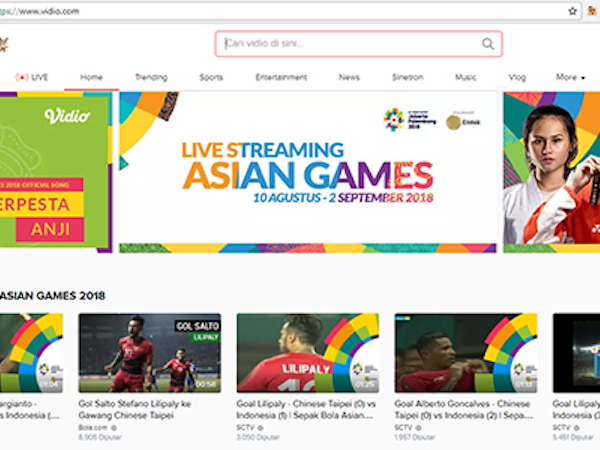
Task: Click the search magnifier icon
Action: click(x=488, y=44)
